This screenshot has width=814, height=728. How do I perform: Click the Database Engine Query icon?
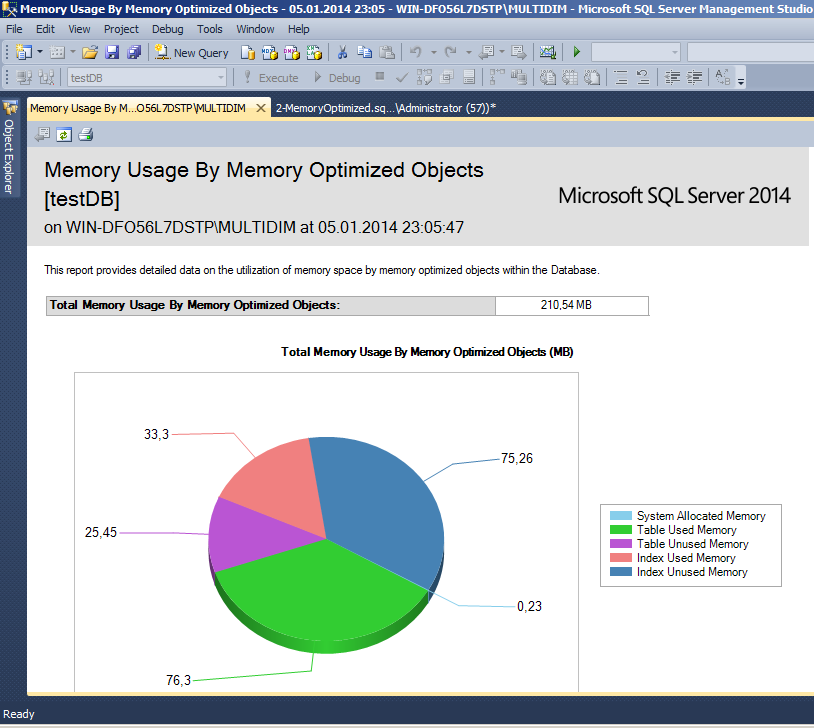click(x=248, y=52)
